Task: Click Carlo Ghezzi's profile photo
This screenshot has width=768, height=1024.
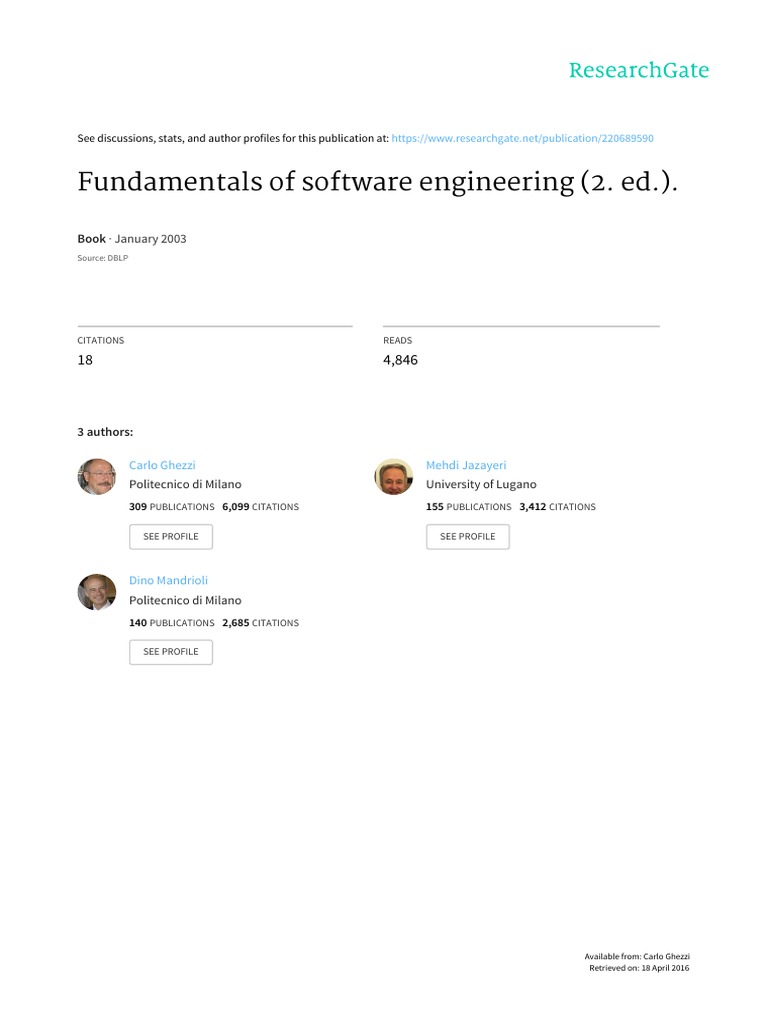Action: coord(97,476)
